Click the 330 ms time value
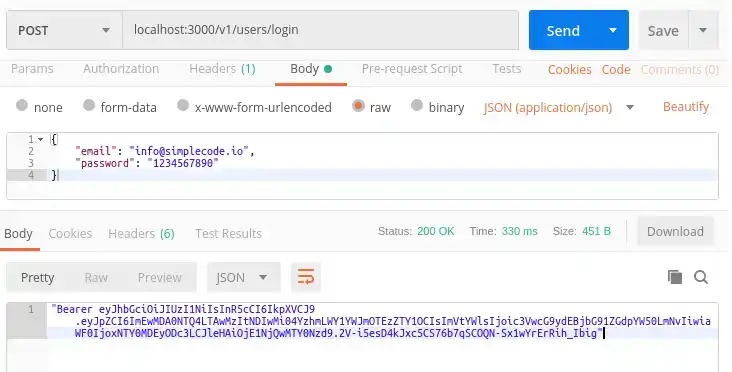The height and width of the screenshot is (372, 732). click(520, 232)
